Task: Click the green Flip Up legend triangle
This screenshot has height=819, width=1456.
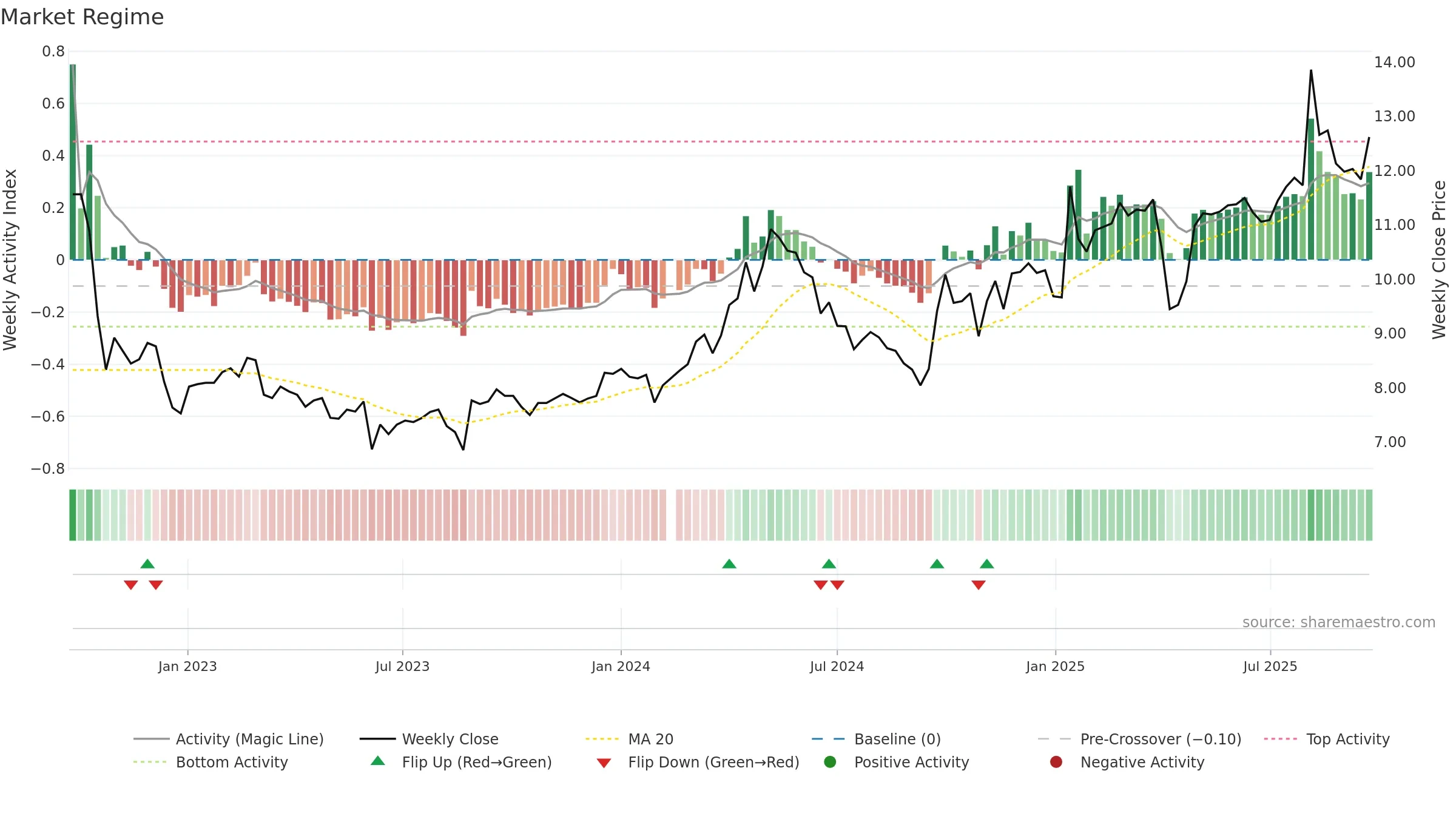Action: [377, 761]
